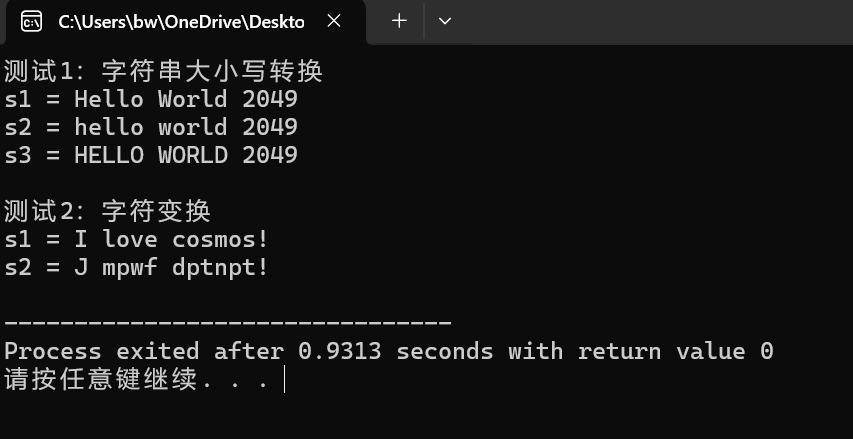Click the line s1 = Hello World 2049
This screenshot has width=853, height=439.
(151, 100)
